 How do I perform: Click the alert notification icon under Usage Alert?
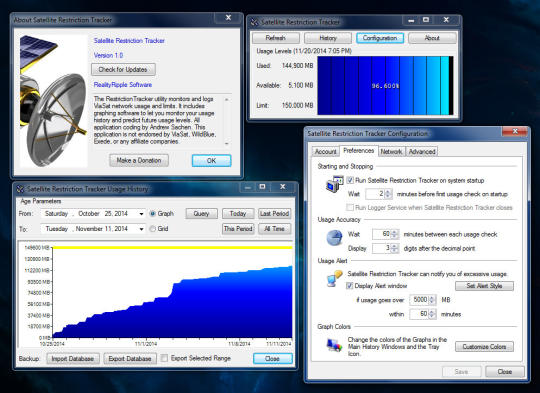pos(334,279)
